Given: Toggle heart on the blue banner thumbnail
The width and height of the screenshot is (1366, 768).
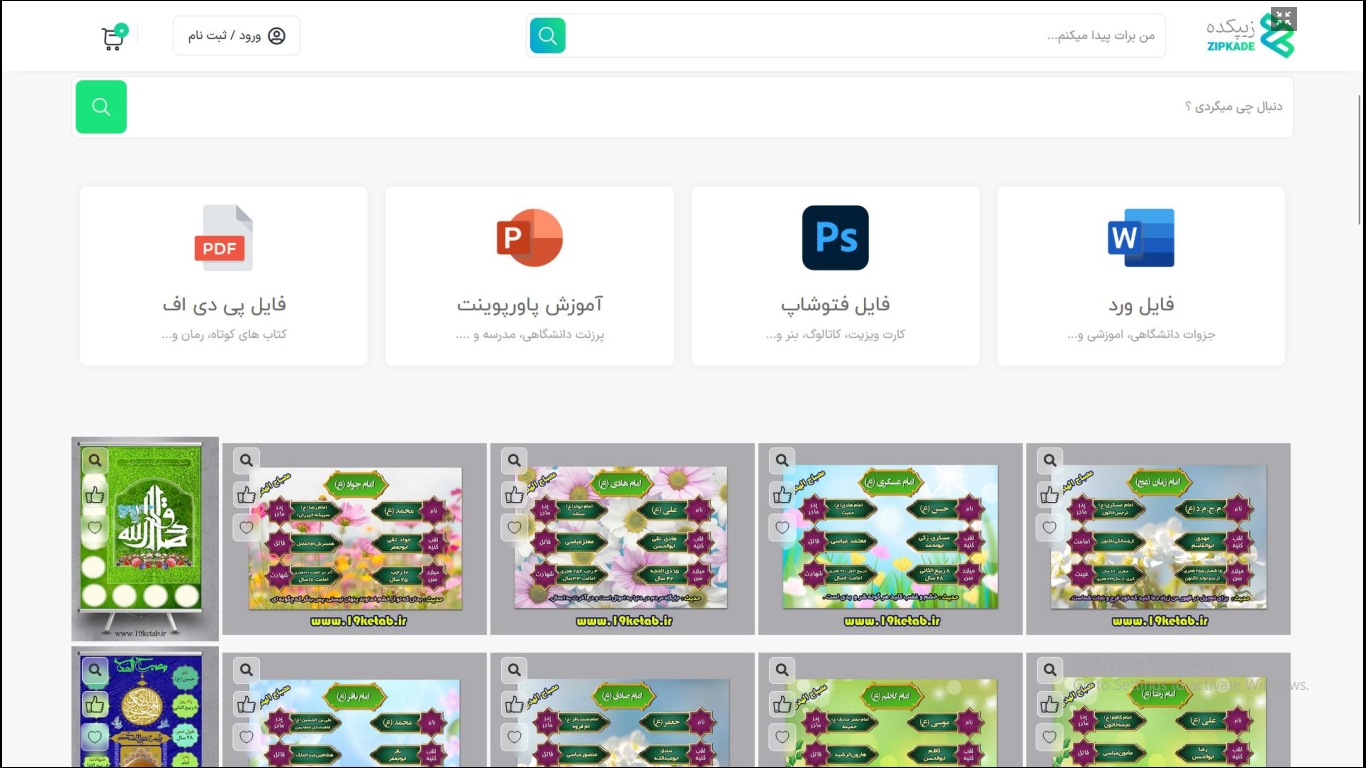Looking at the screenshot, I should pyautogui.click(x=95, y=737).
